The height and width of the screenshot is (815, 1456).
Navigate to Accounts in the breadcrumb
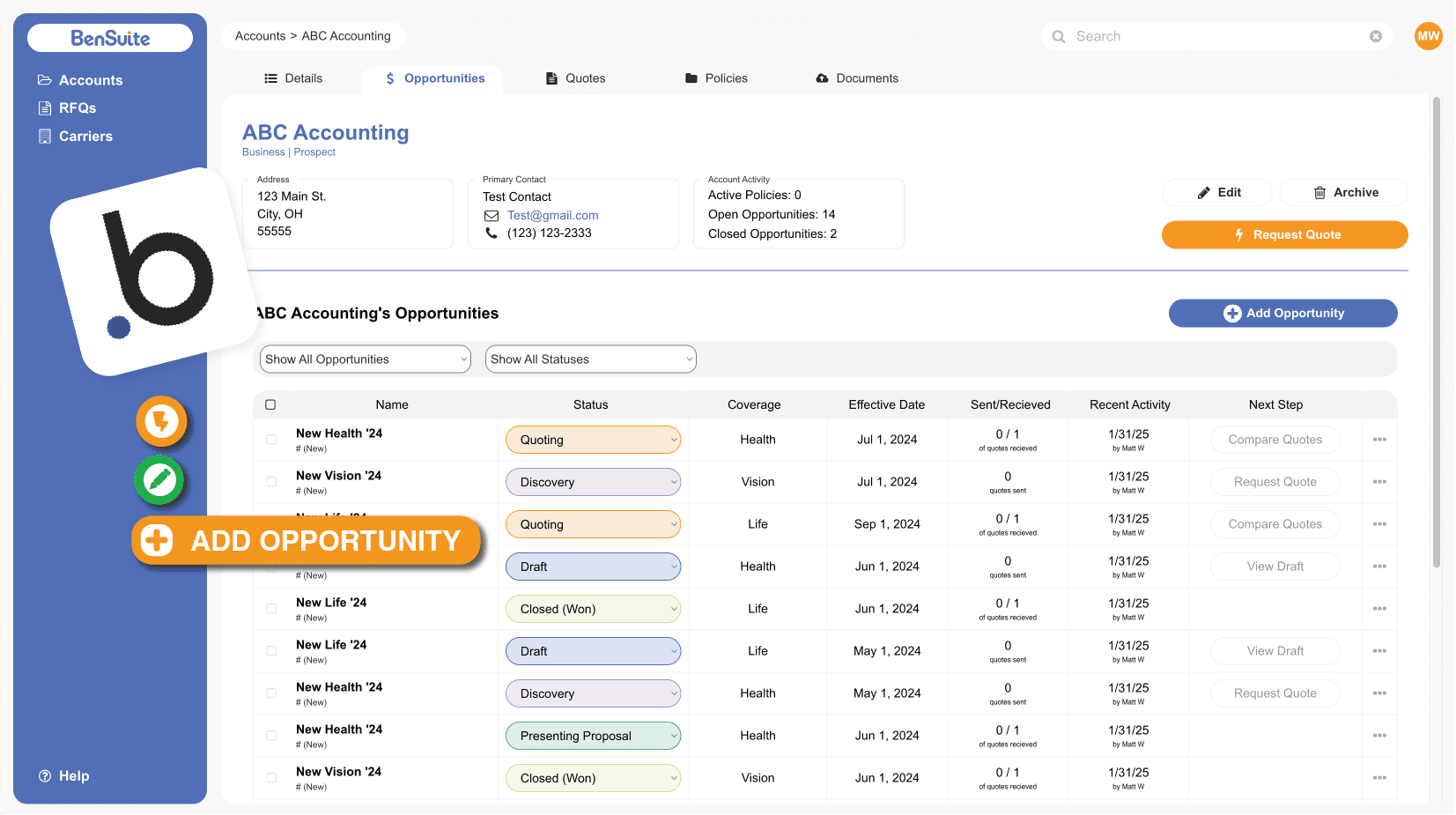[260, 36]
